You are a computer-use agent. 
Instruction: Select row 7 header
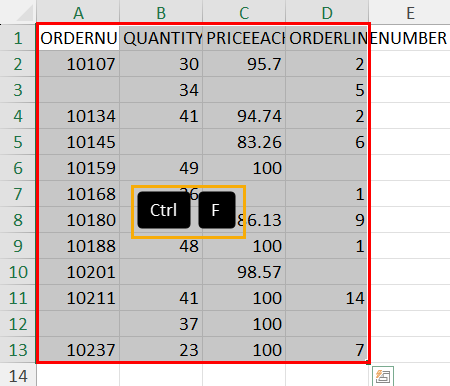pyautogui.click(x=18, y=194)
